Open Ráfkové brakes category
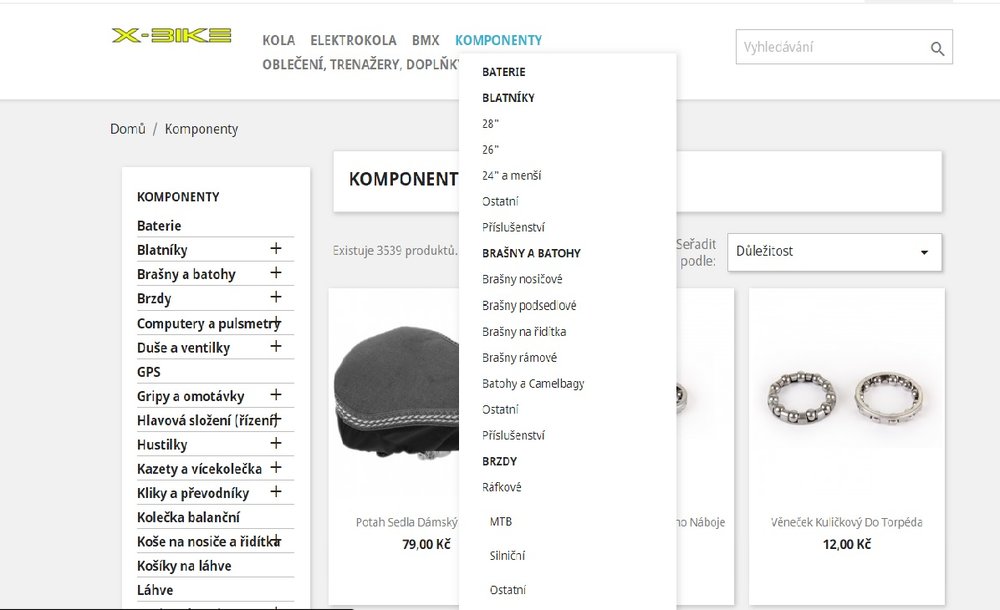Image resolution: width=1000 pixels, height=610 pixels. tap(502, 487)
